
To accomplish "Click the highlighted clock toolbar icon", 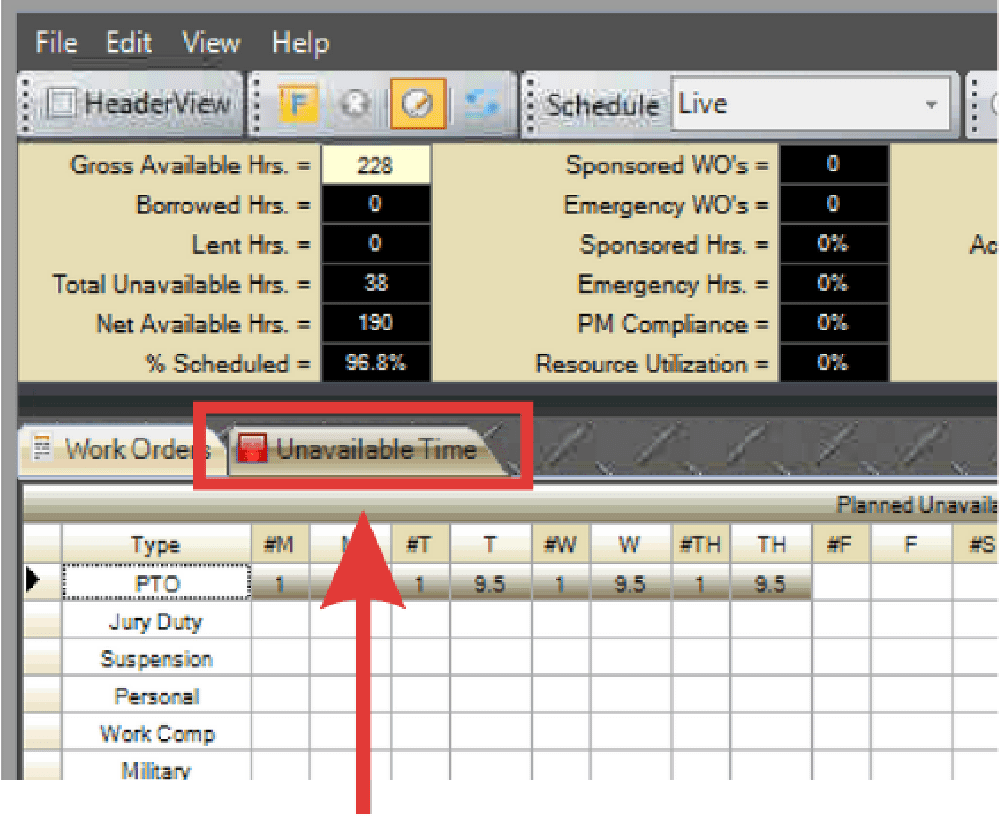I will (x=417, y=105).
